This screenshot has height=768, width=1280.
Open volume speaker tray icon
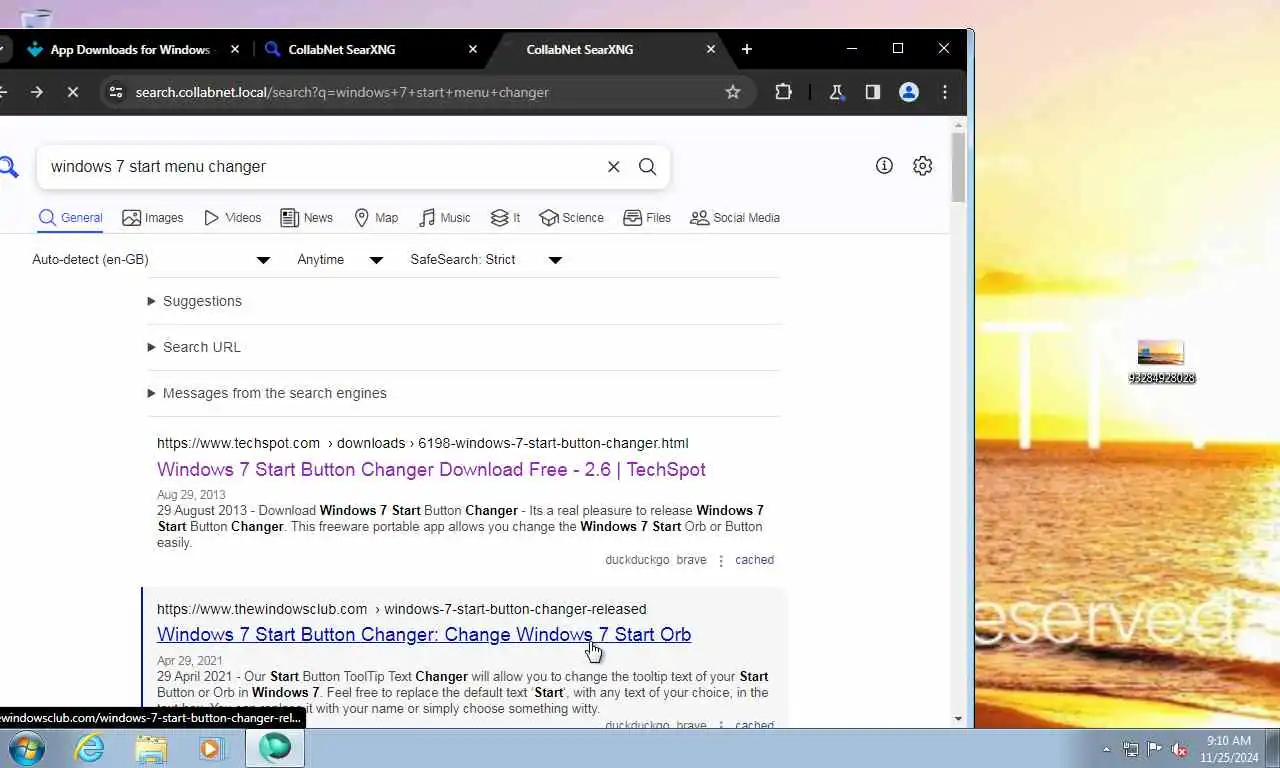pyautogui.click(x=1179, y=749)
